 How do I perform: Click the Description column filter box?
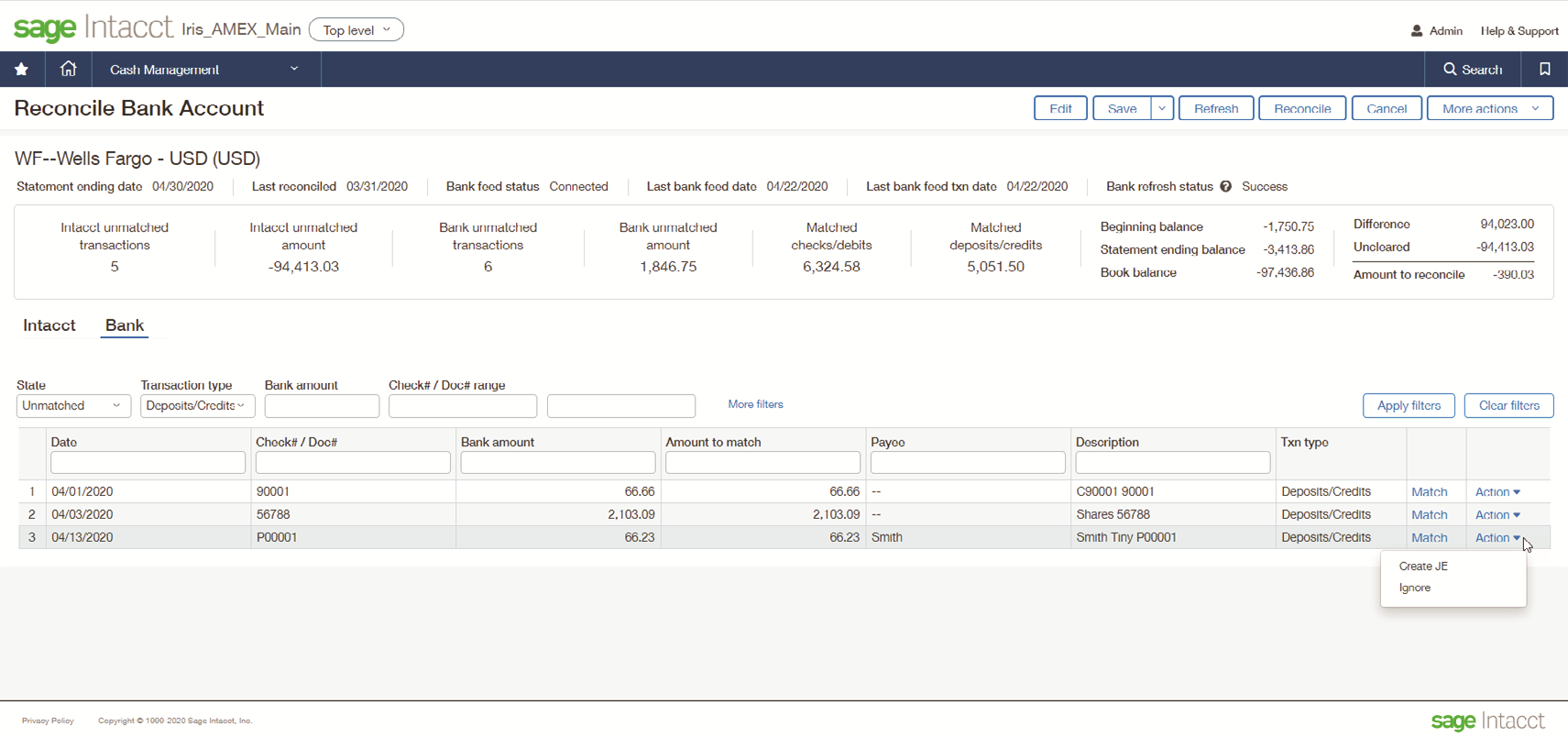1173,463
